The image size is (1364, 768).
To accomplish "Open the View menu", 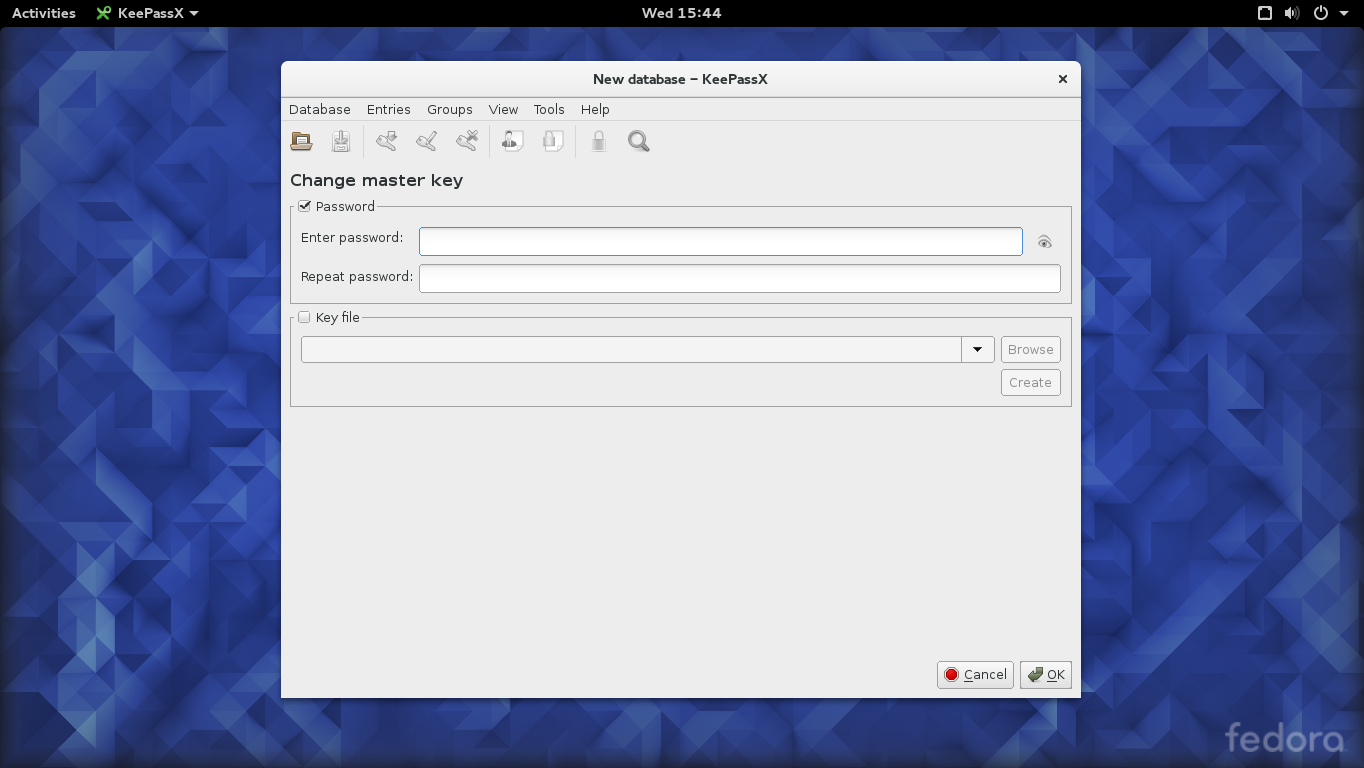I will pos(503,109).
